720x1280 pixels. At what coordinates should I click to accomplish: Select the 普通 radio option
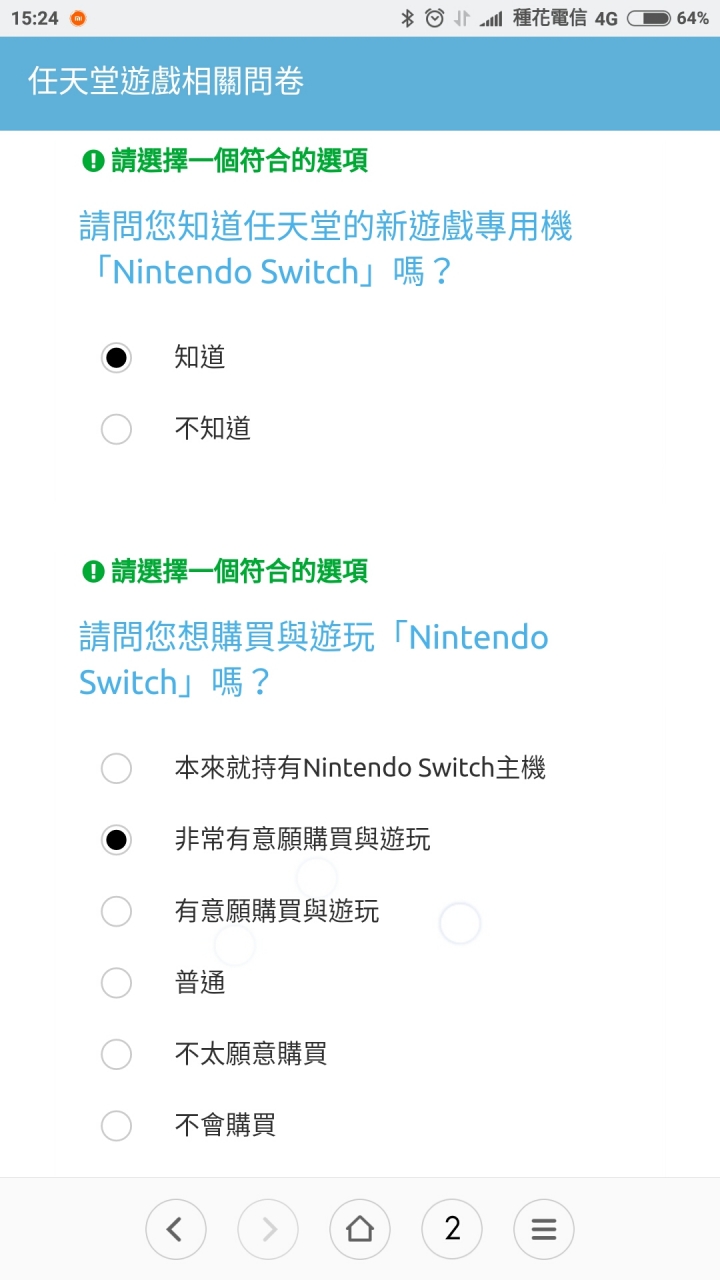(117, 983)
